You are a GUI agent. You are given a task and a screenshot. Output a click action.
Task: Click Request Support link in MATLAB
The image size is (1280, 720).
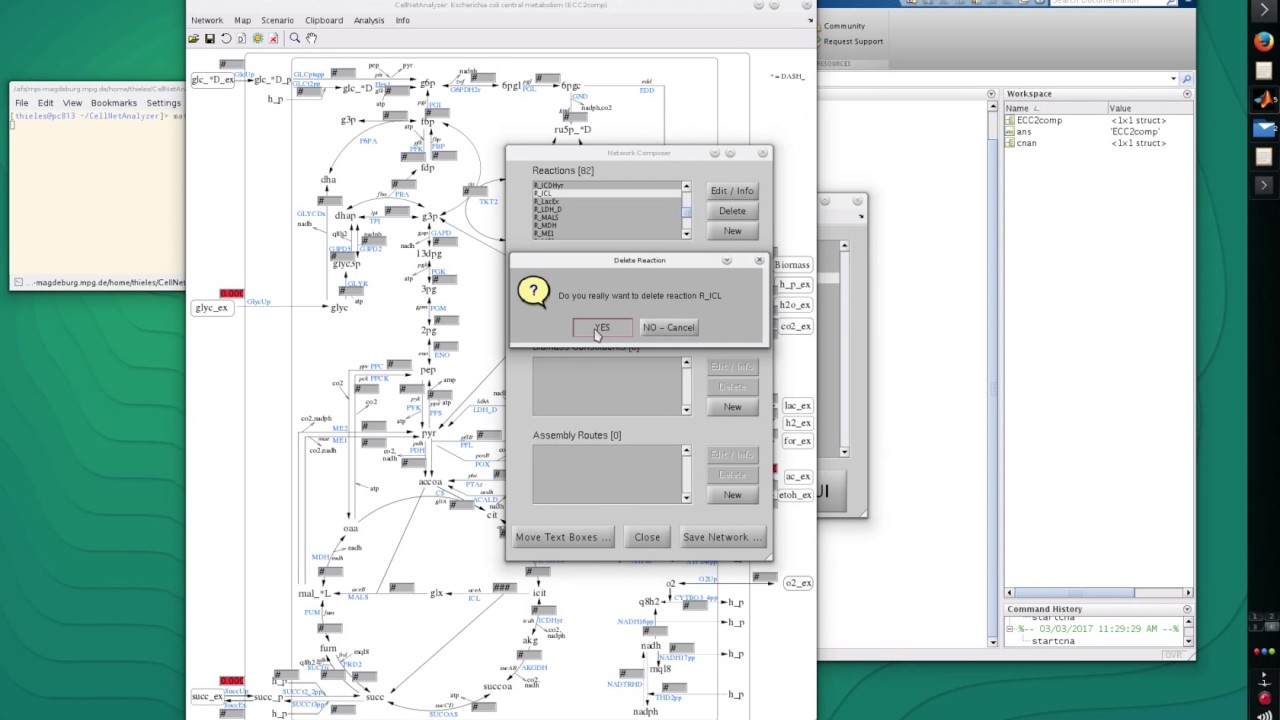point(853,41)
